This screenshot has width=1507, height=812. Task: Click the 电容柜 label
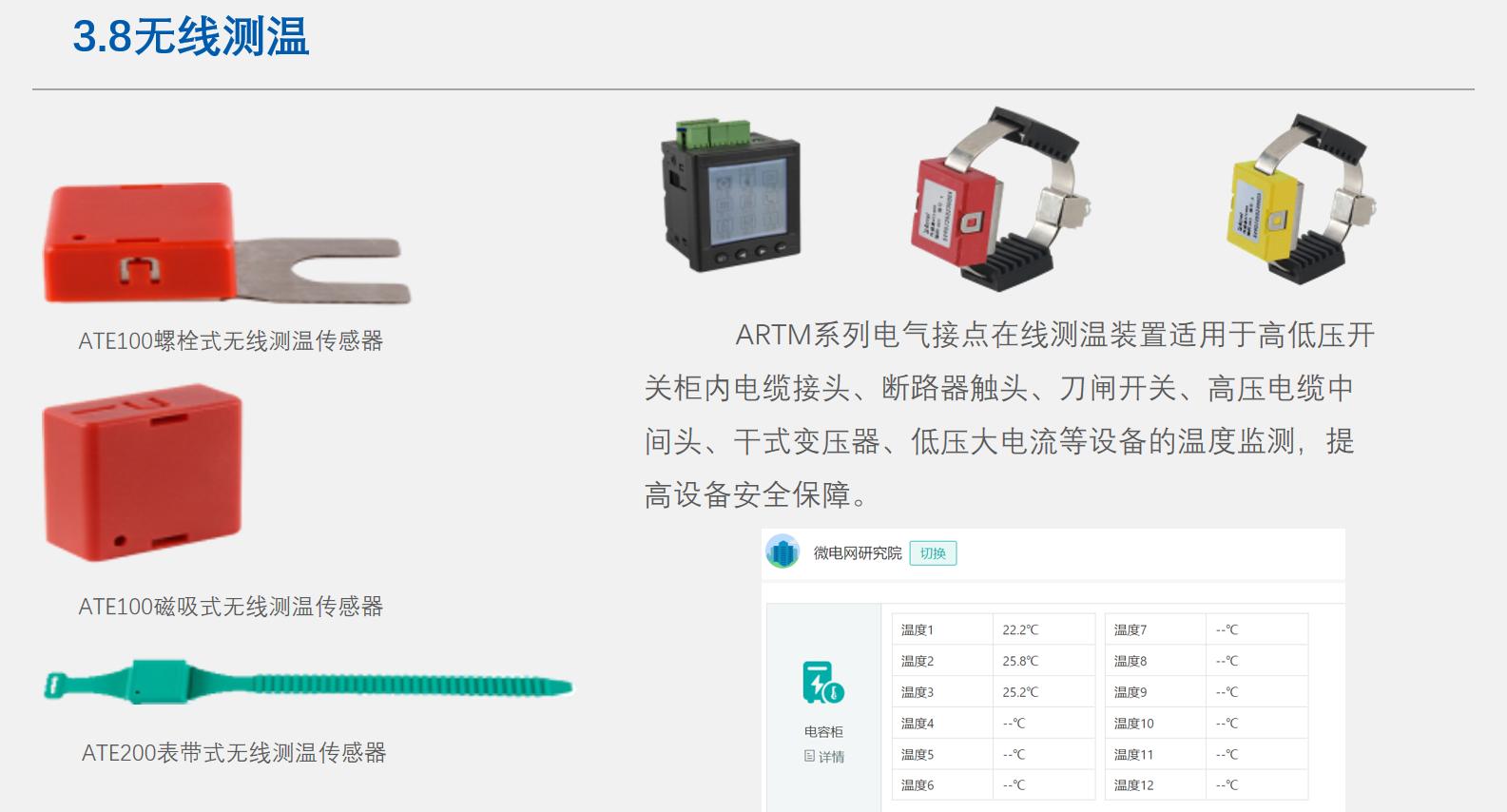823,732
